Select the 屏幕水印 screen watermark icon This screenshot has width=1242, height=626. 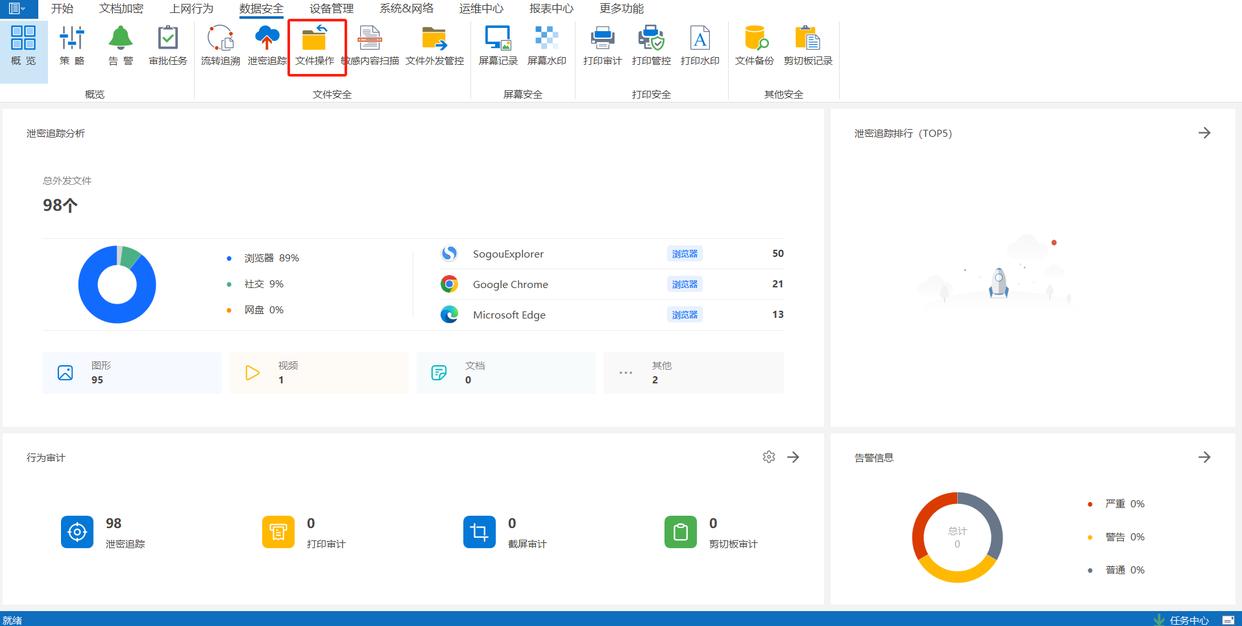[x=547, y=46]
